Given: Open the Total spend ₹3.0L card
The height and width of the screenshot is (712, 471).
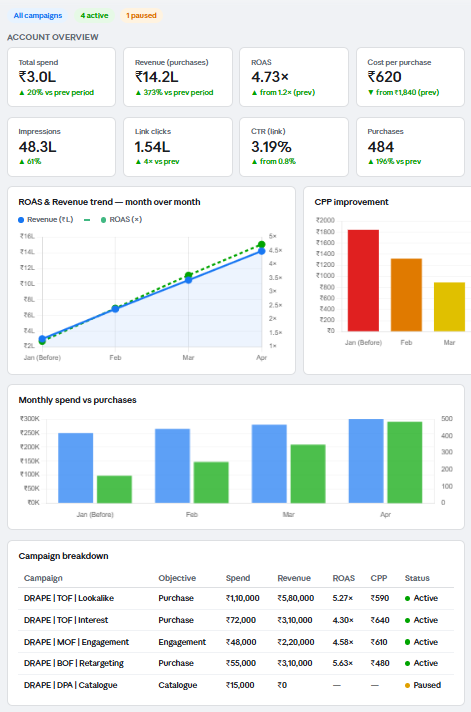Looking at the screenshot, I should pos(61,77).
